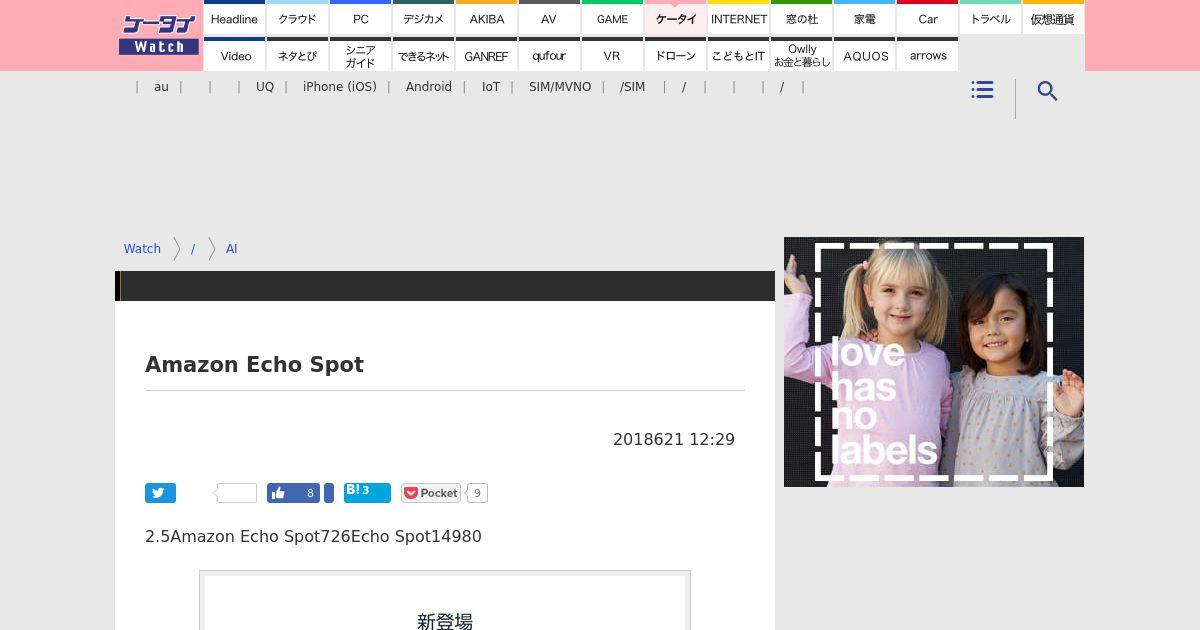
Task: Click the Android category link
Action: (429, 87)
